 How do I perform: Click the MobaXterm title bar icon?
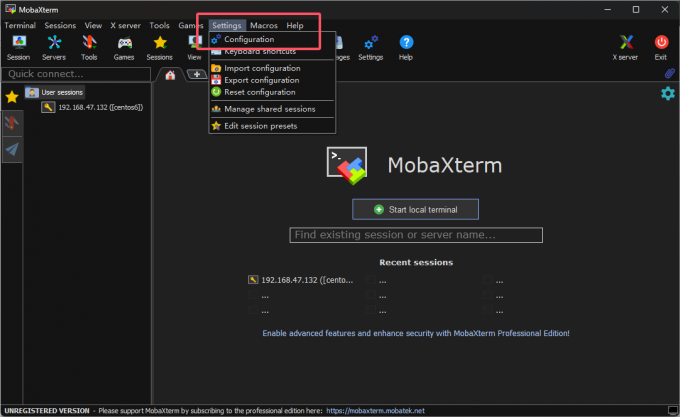point(10,9)
